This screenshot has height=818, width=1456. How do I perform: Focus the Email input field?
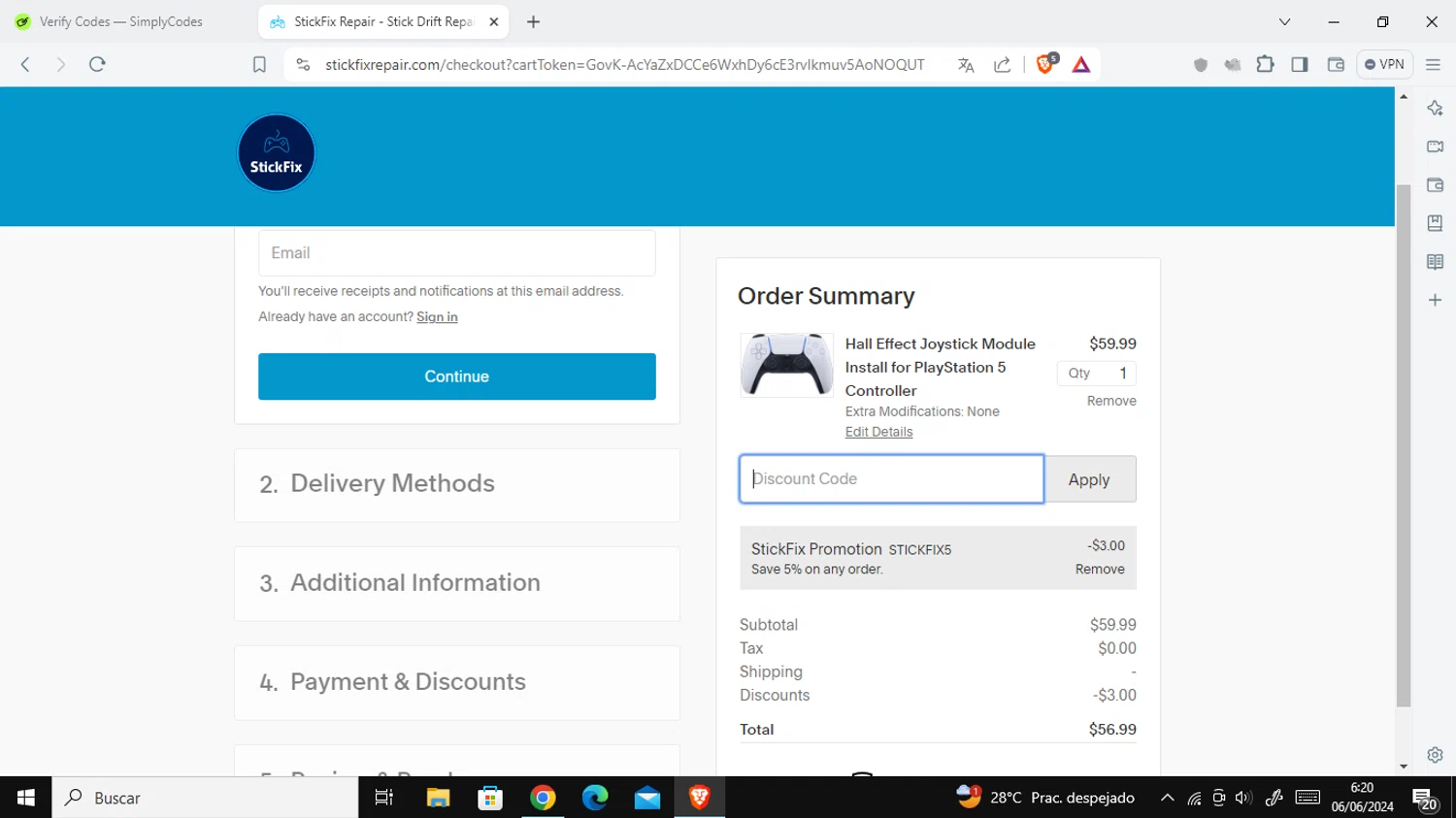(456, 252)
